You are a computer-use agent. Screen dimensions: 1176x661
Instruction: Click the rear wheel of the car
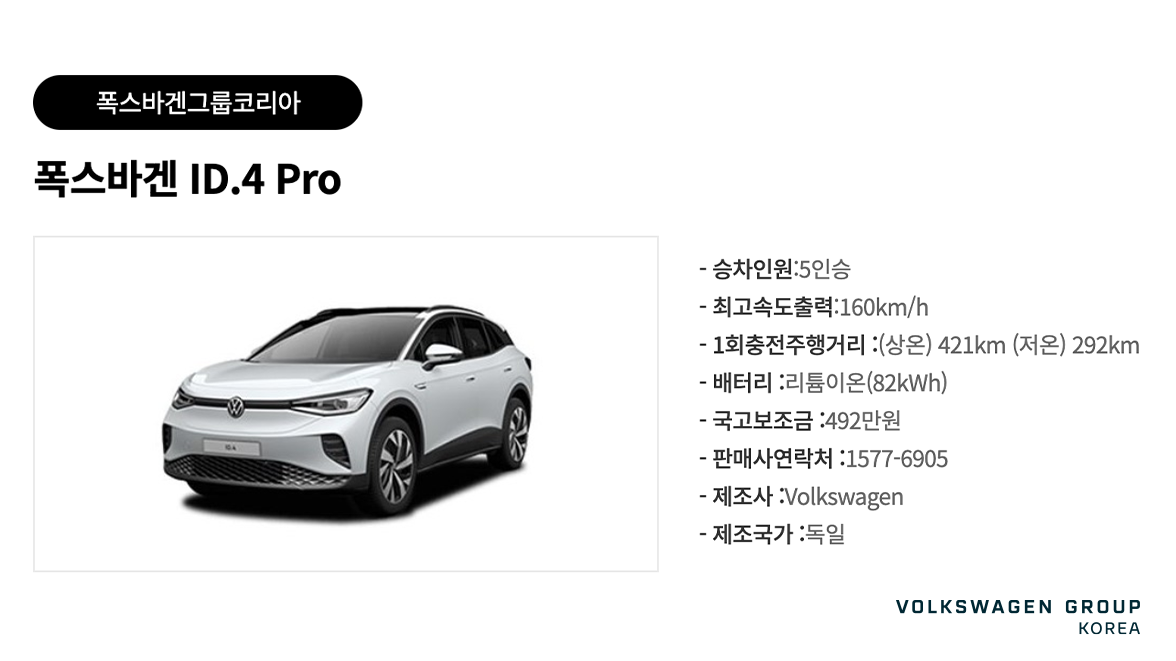tap(517, 433)
